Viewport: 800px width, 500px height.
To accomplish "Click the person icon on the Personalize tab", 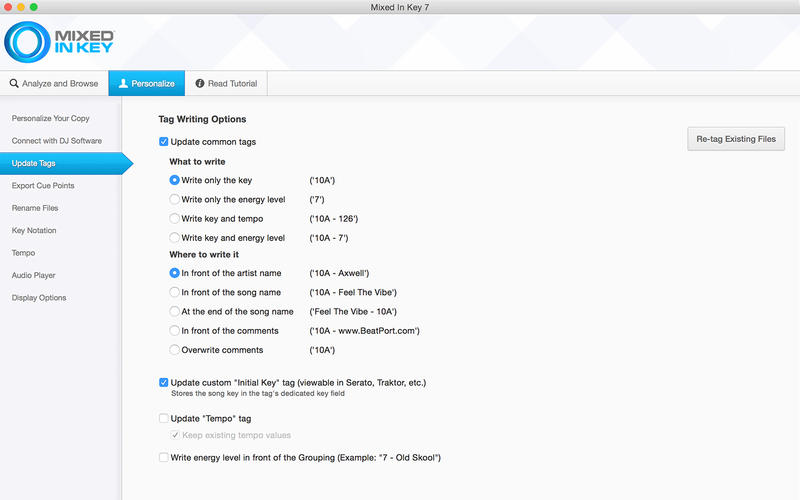I will [x=123, y=83].
